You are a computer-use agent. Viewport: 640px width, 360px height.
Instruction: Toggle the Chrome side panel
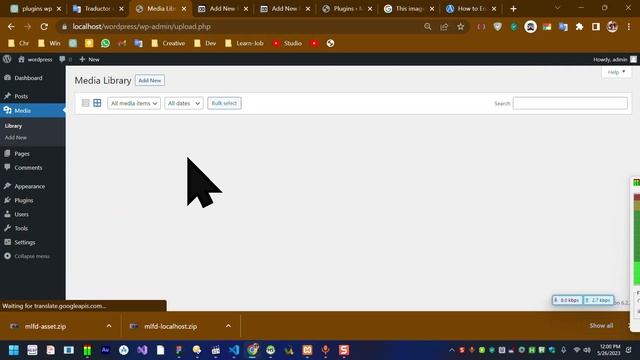596,27
